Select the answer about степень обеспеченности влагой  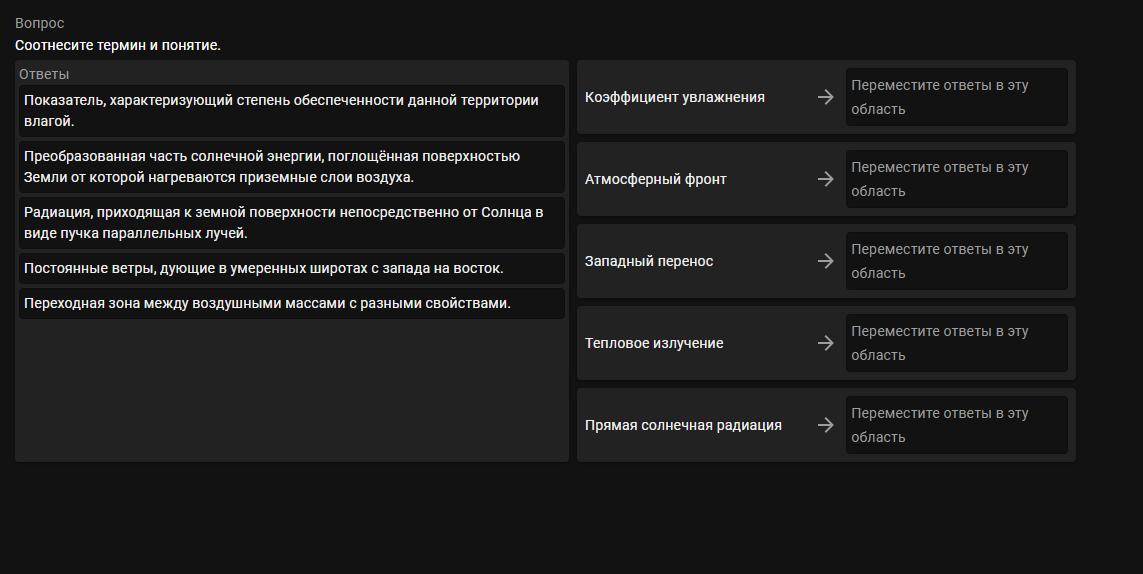pyautogui.click(x=292, y=111)
